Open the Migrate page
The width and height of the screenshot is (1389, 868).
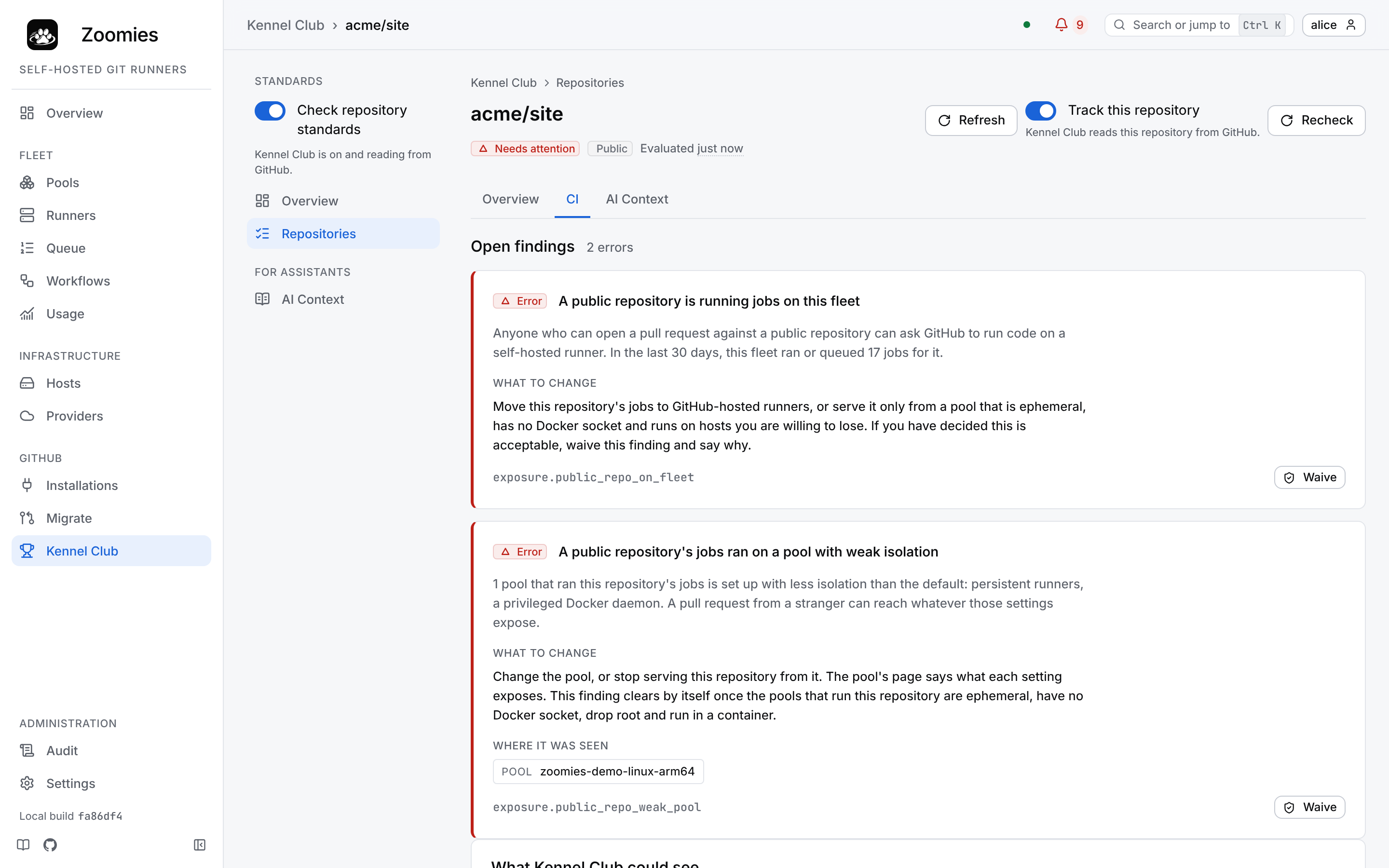point(111,518)
